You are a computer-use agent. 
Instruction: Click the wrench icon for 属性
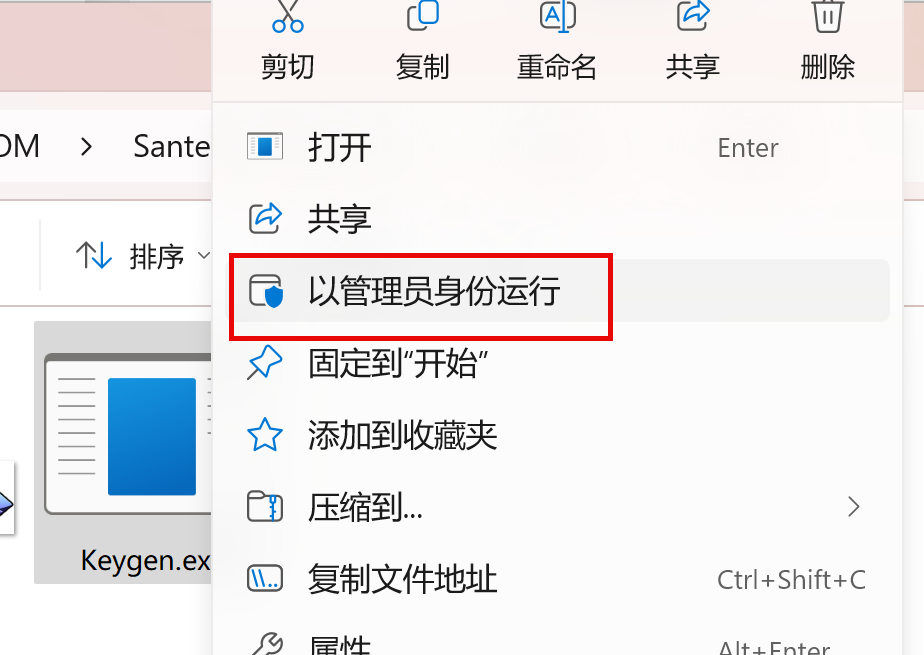pyautogui.click(x=265, y=644)
